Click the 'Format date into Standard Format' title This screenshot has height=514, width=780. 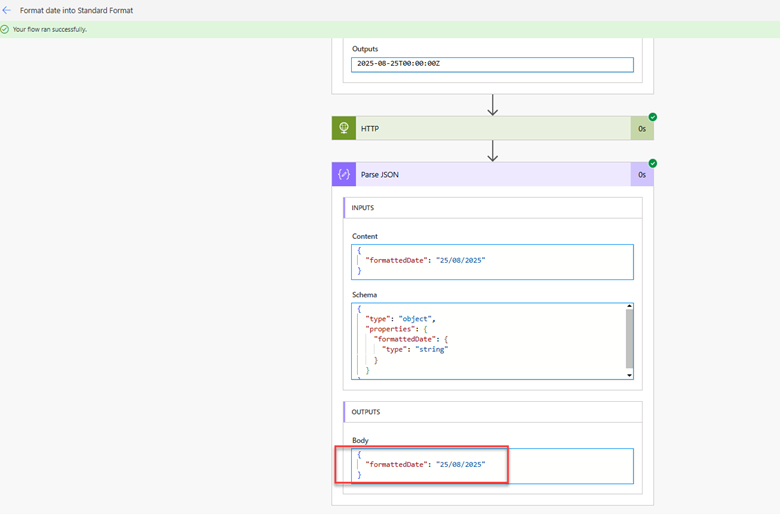[77, 10]
